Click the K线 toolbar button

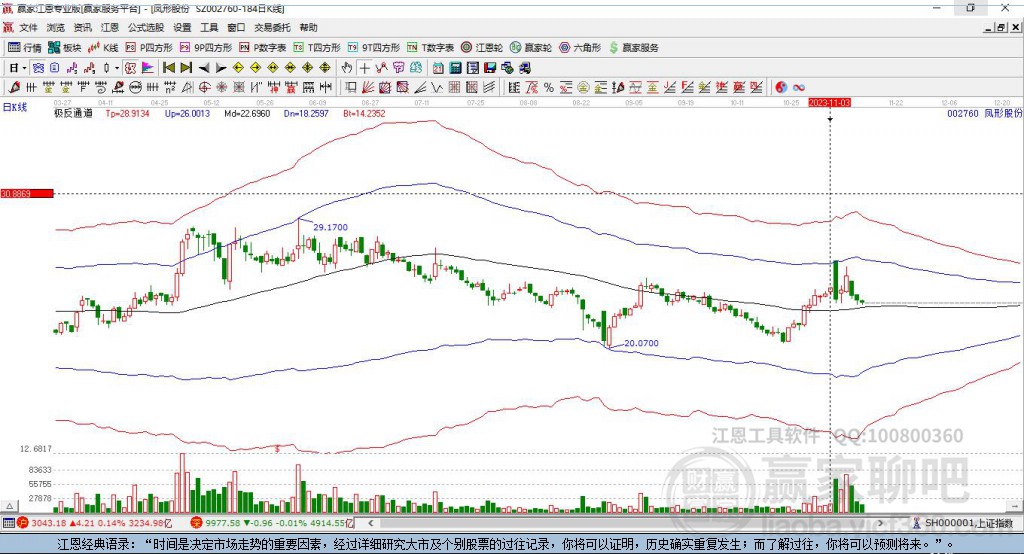click(104, 47)
